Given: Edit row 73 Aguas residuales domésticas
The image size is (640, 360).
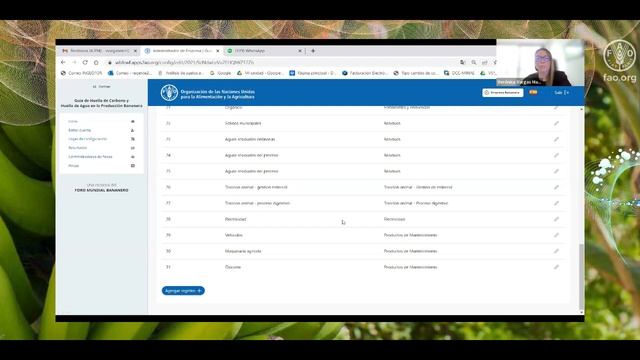Looking at the screenshot, I should 556,139.
